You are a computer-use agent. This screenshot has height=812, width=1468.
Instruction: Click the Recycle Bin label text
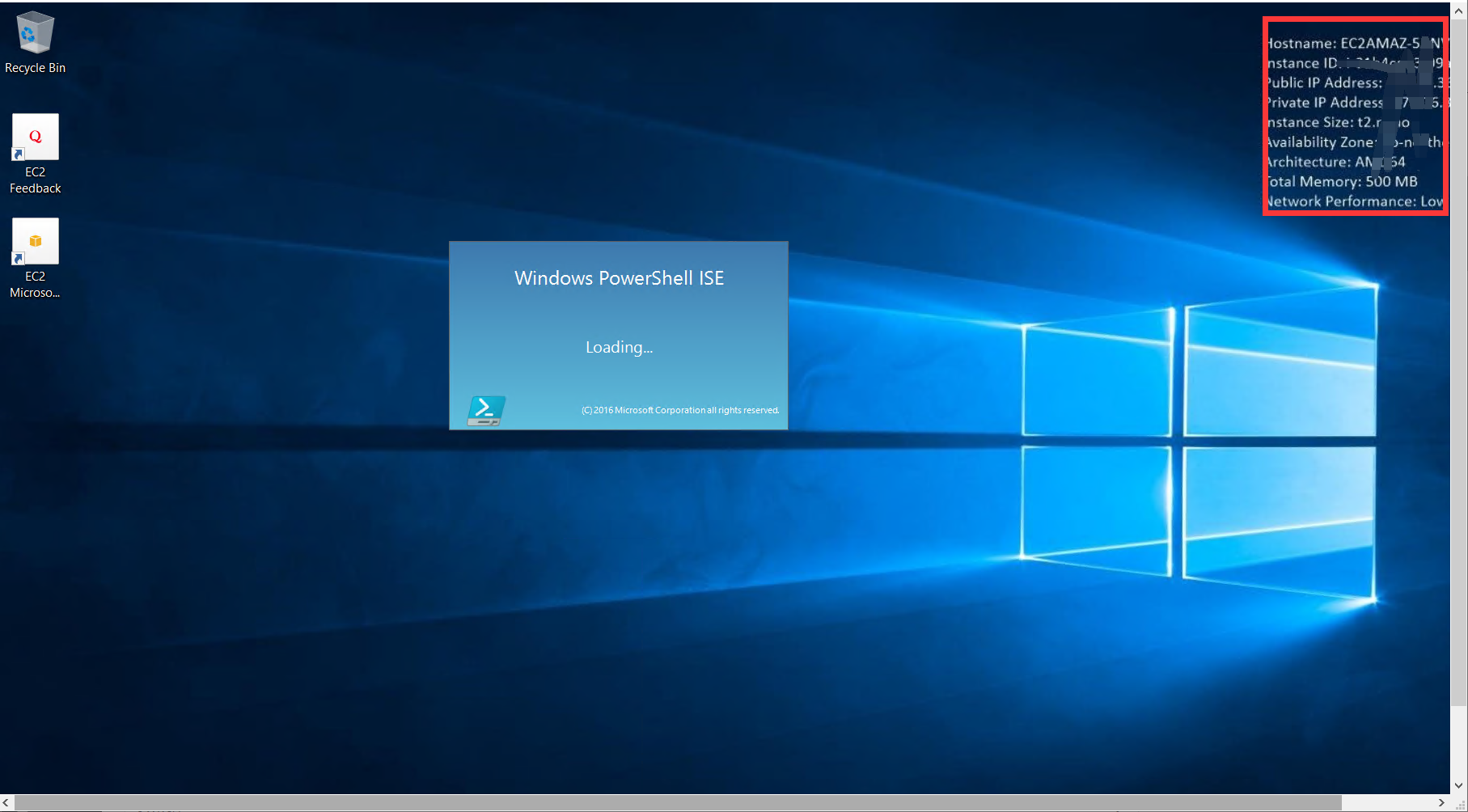35,68
